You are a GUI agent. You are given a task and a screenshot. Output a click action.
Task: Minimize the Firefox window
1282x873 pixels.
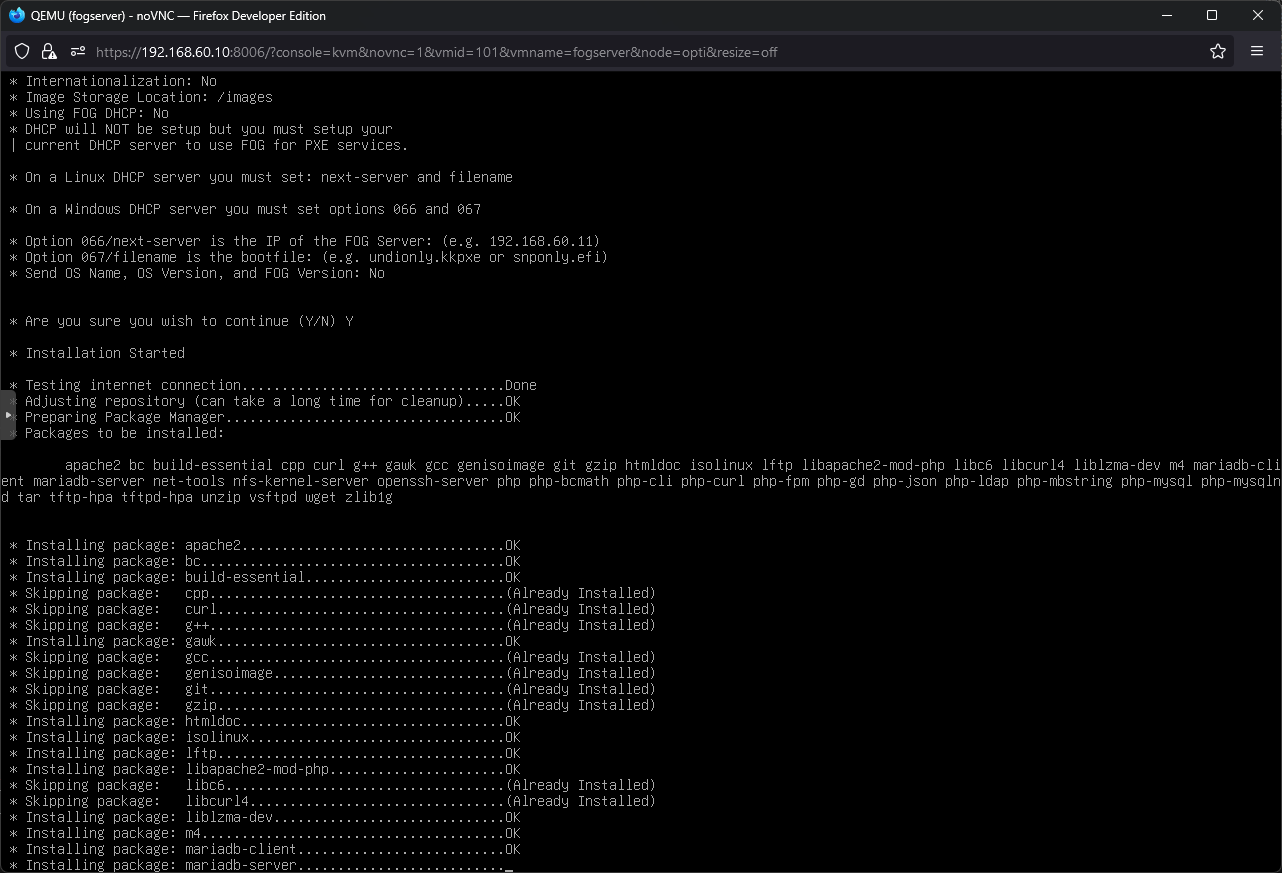(1166, 15)
